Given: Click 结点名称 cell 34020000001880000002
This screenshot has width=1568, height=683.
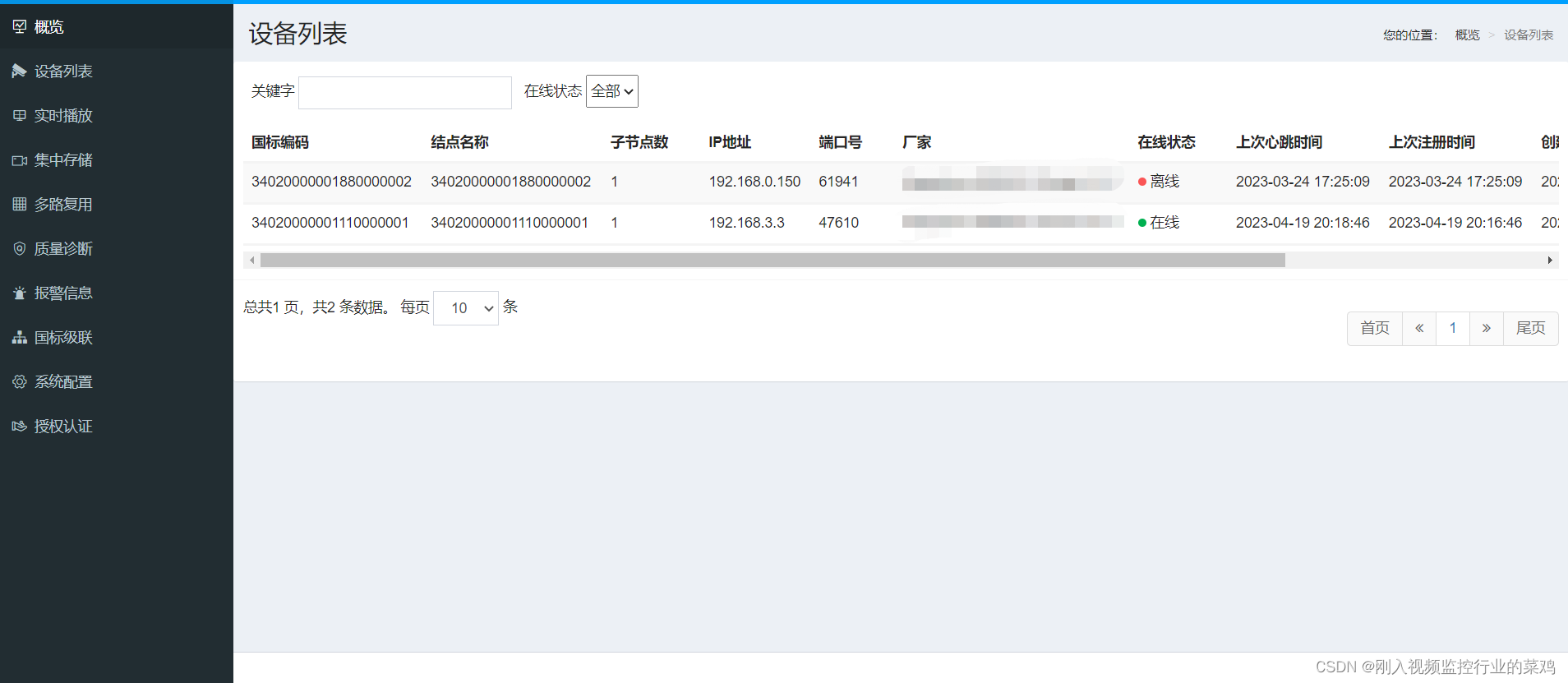Looking at the screenshot, I should [511, 182].
